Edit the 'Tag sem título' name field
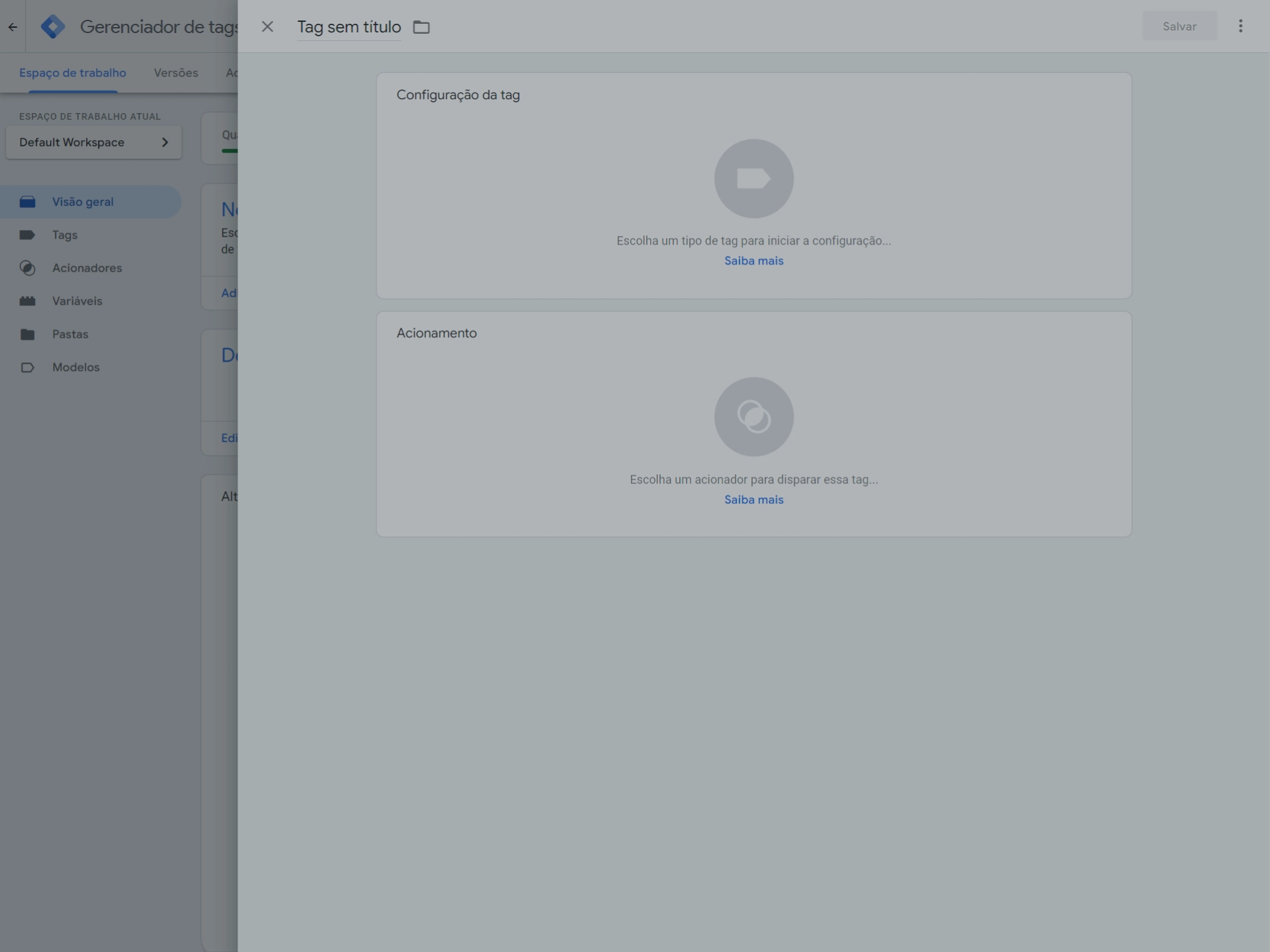This screenshot has width=1270, height=952. click(349, 27)
